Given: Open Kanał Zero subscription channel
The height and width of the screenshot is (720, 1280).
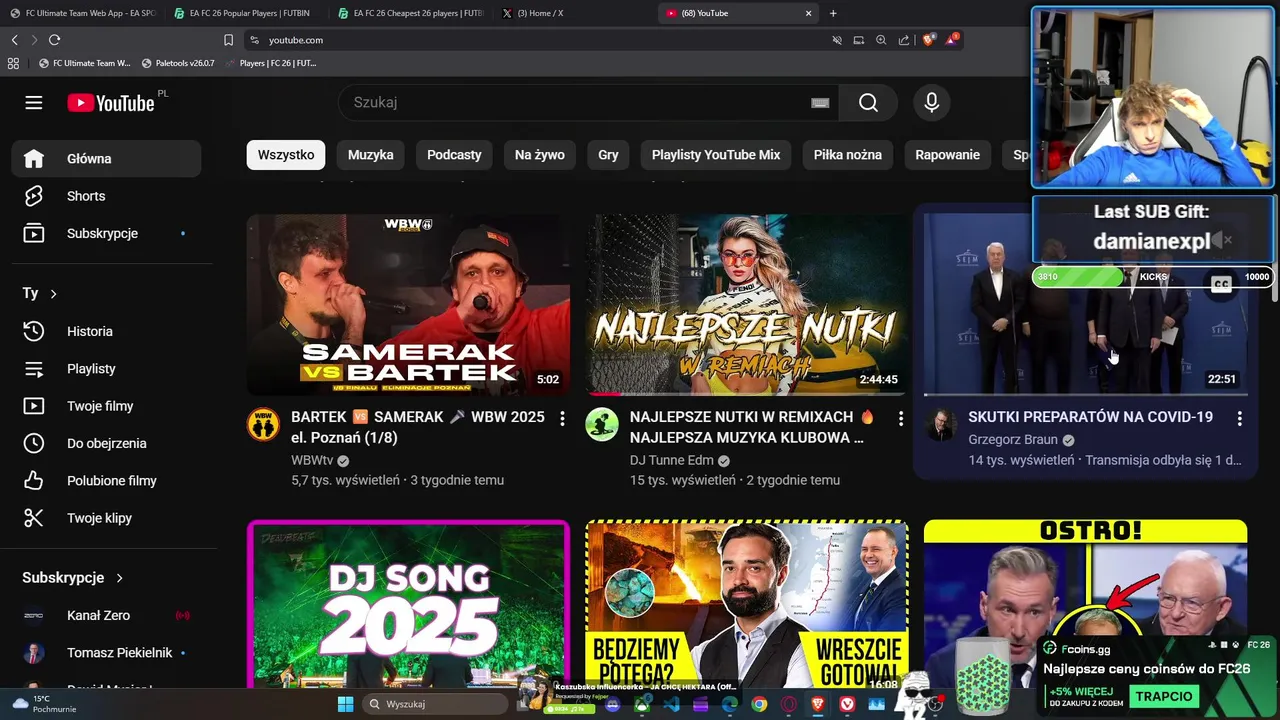Looking at the screenshot, I should pyautogui.click(x=106, y=615).
